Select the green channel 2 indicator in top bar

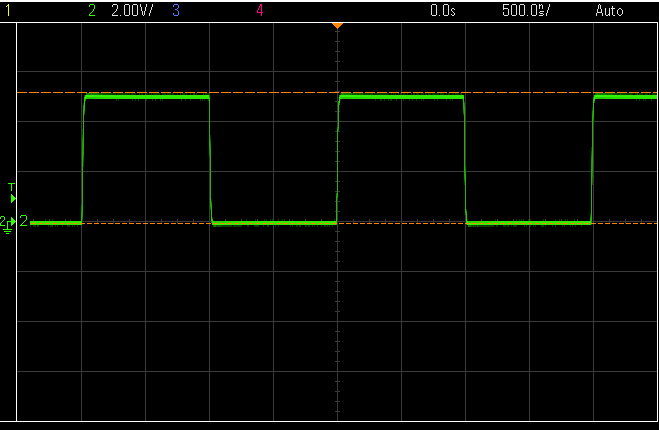click(x=92, y=11)
